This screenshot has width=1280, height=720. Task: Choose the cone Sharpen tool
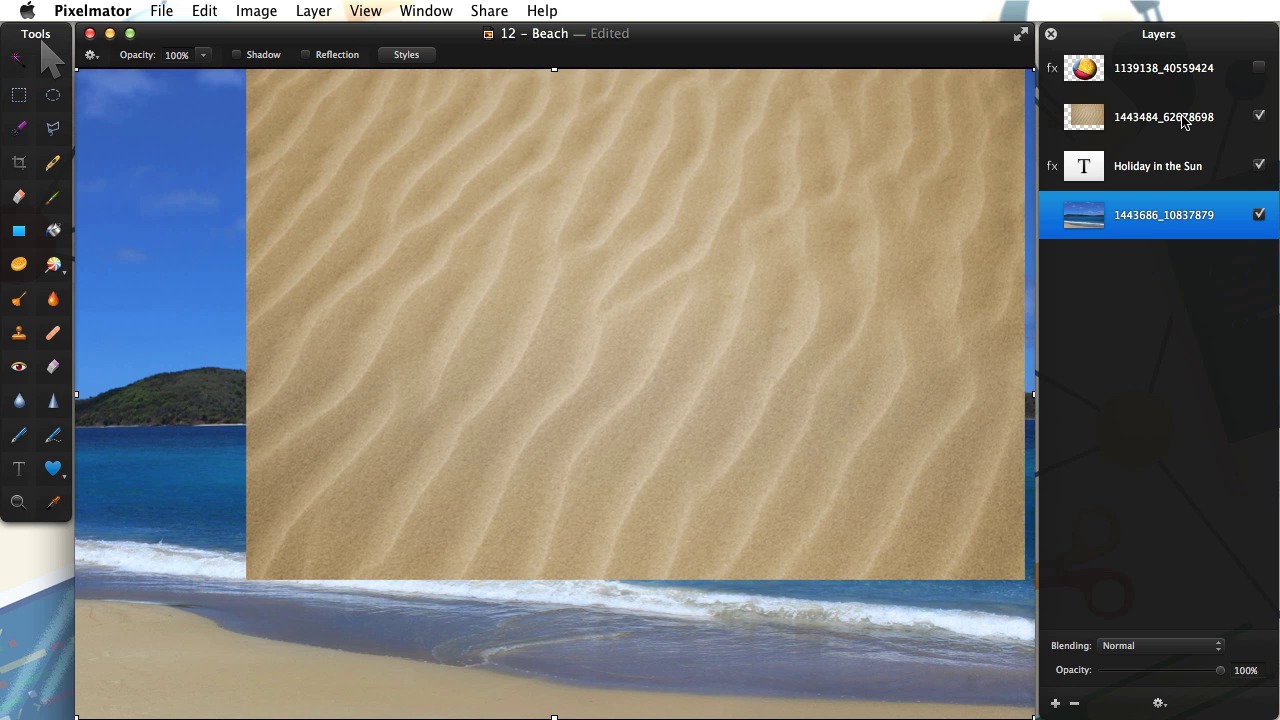[x=53, y=401]
